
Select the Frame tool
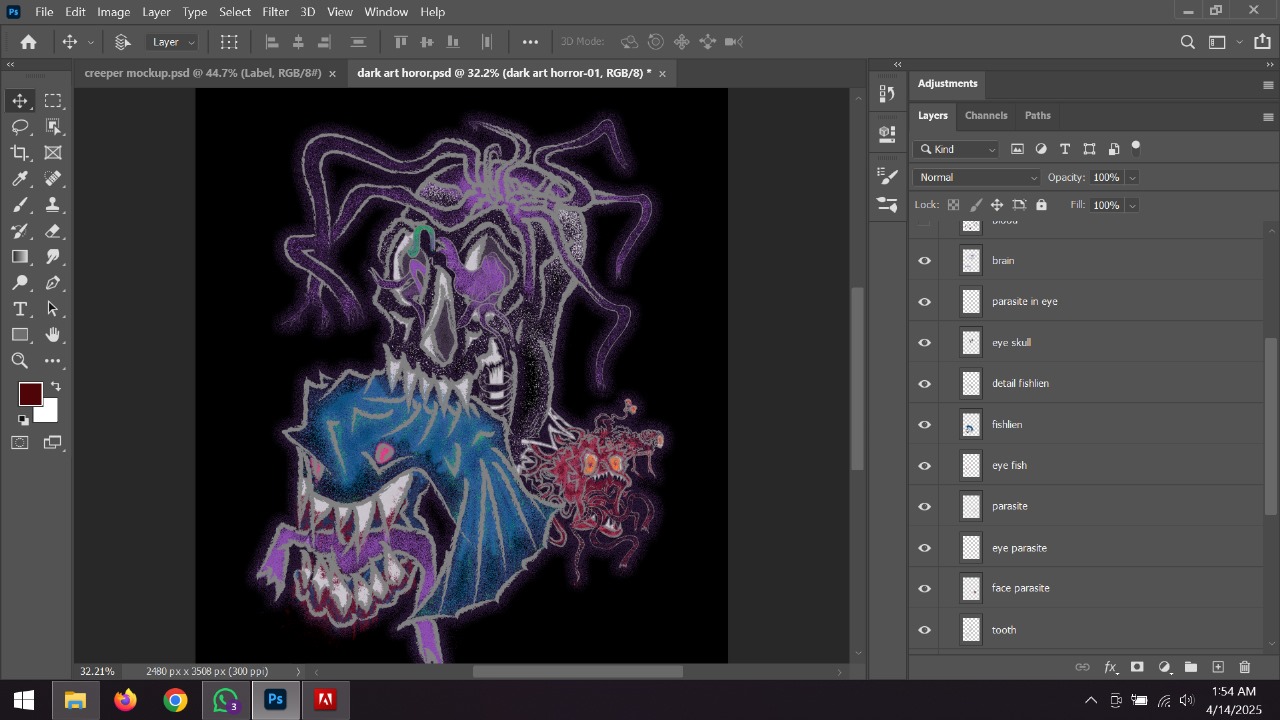pyautogui.click(x=53, y=153)
